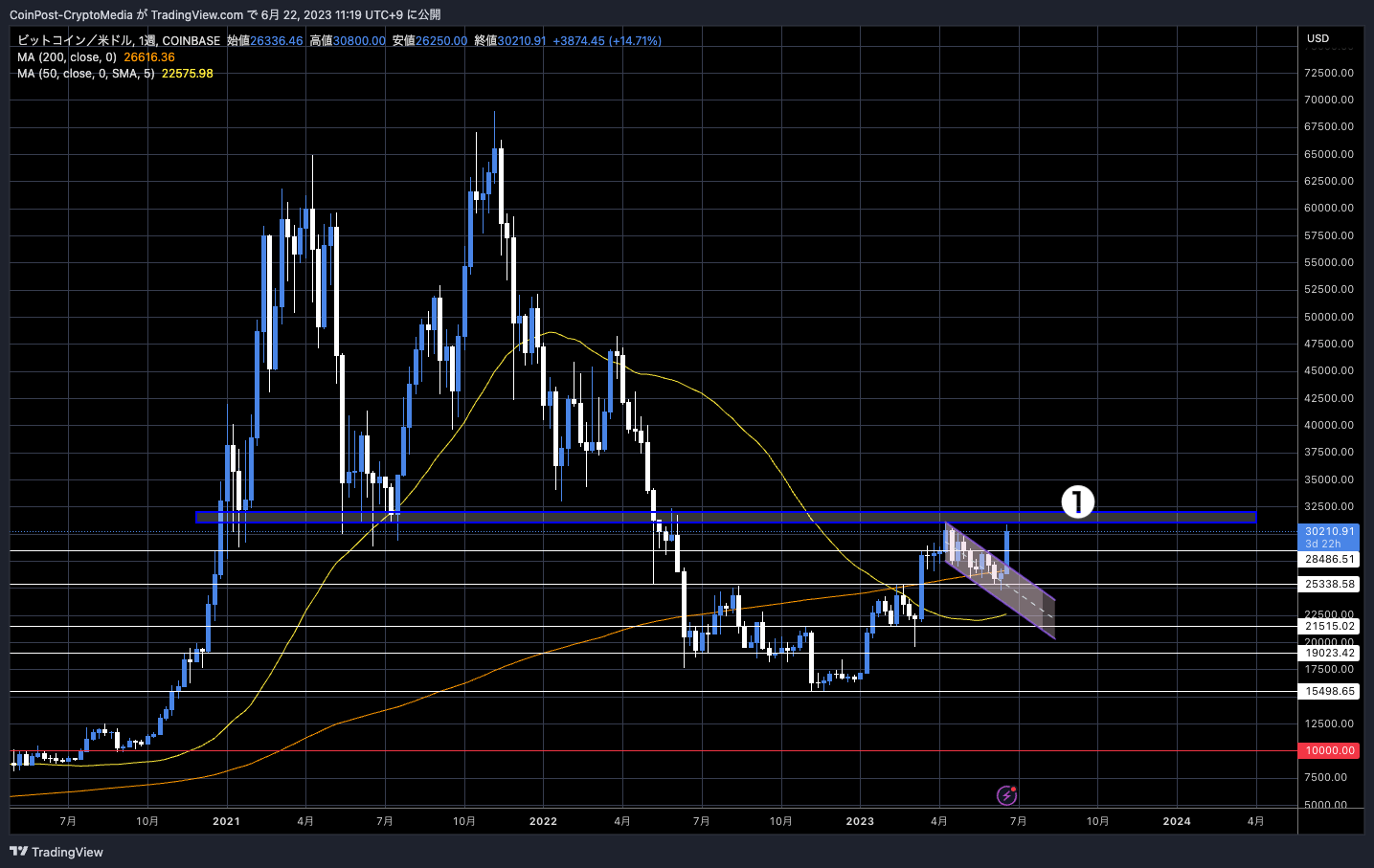Click the Bitcoin/USD 1-week COINBASE symbol title
1374x868 pixels.
[119, 41]
